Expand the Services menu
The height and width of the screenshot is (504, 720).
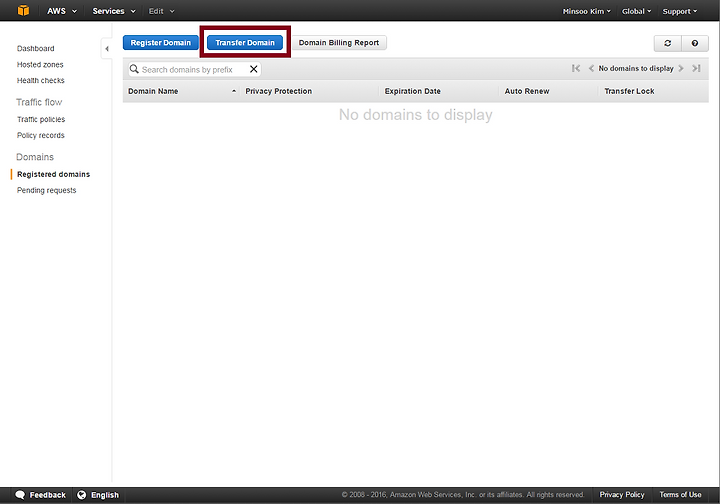click(114, 11)
